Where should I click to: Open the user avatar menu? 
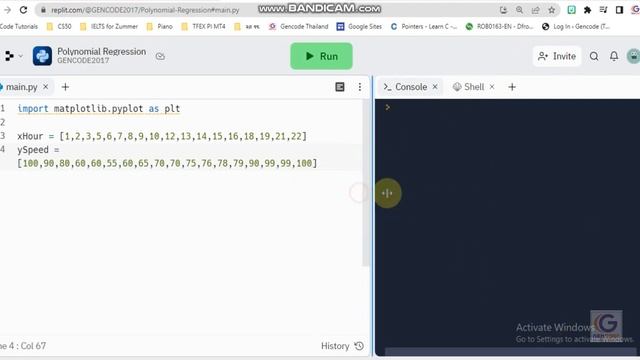[x=633, y=56]
